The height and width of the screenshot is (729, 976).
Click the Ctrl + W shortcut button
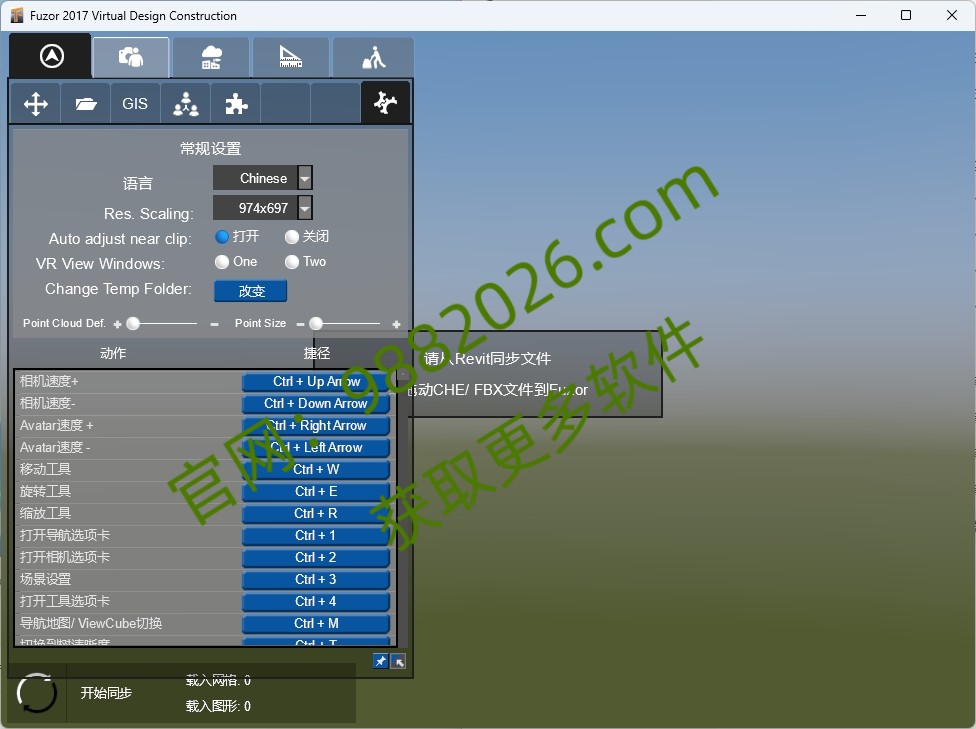[x=316, y=469]
